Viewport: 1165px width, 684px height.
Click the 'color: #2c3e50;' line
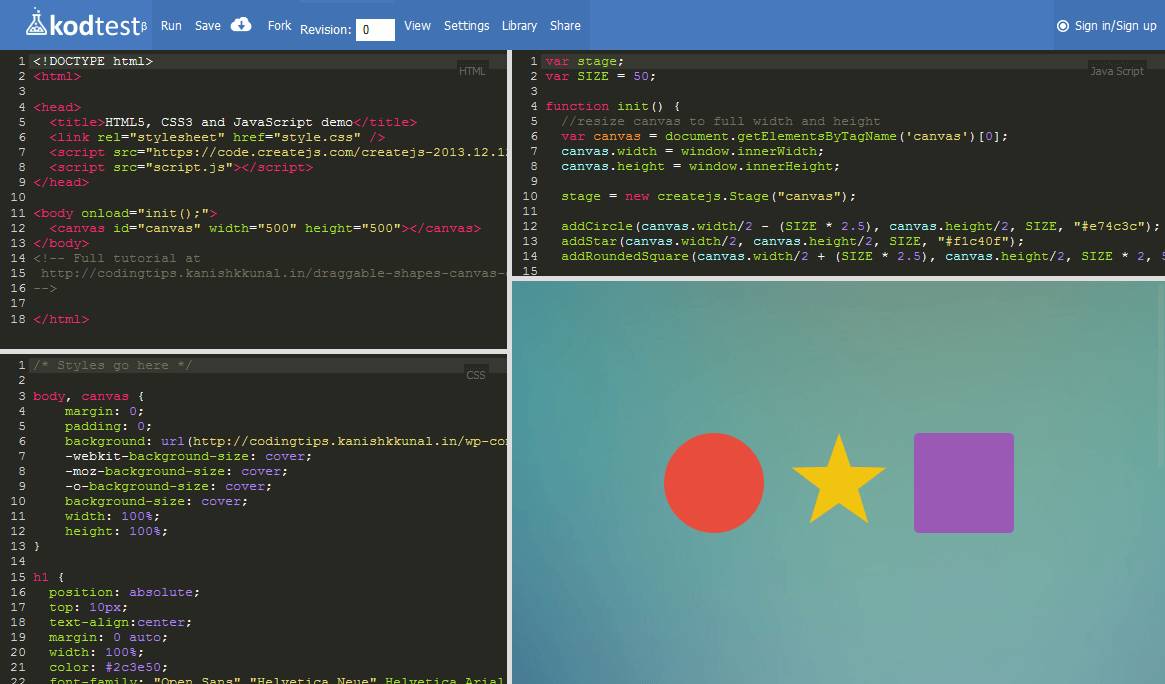click(x=108, y=667)
